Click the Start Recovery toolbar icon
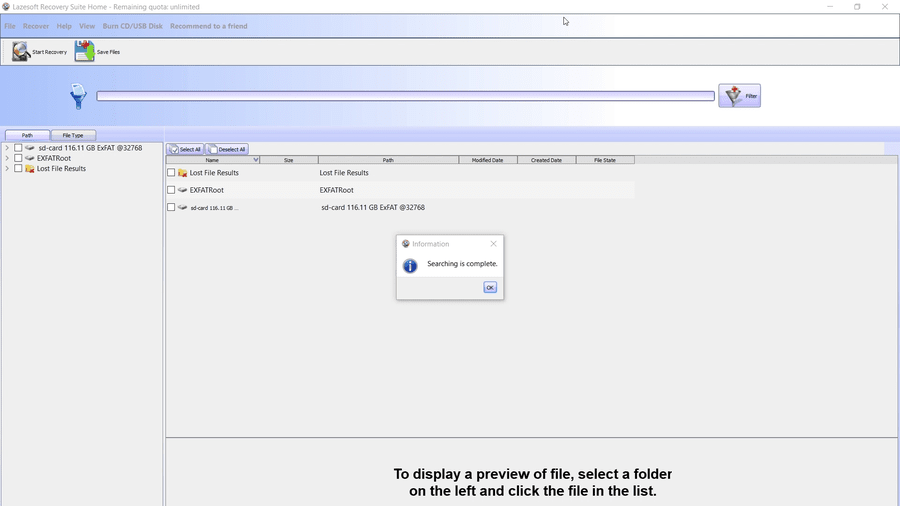The height and width of the screenshot is (506, 900). (21, 52)
